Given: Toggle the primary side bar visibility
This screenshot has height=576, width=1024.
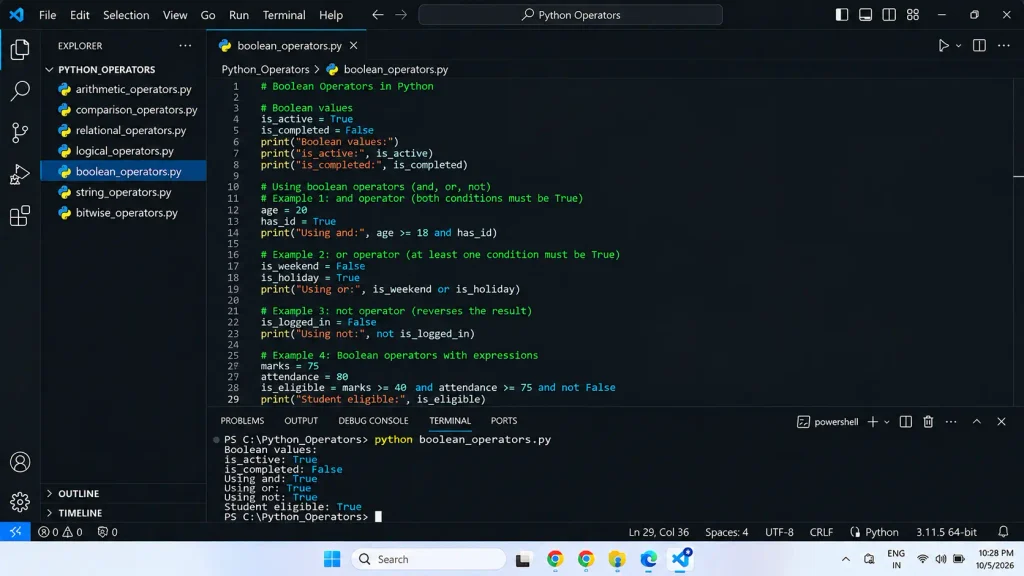Looking at the screenshot, I should pos(842,14).
